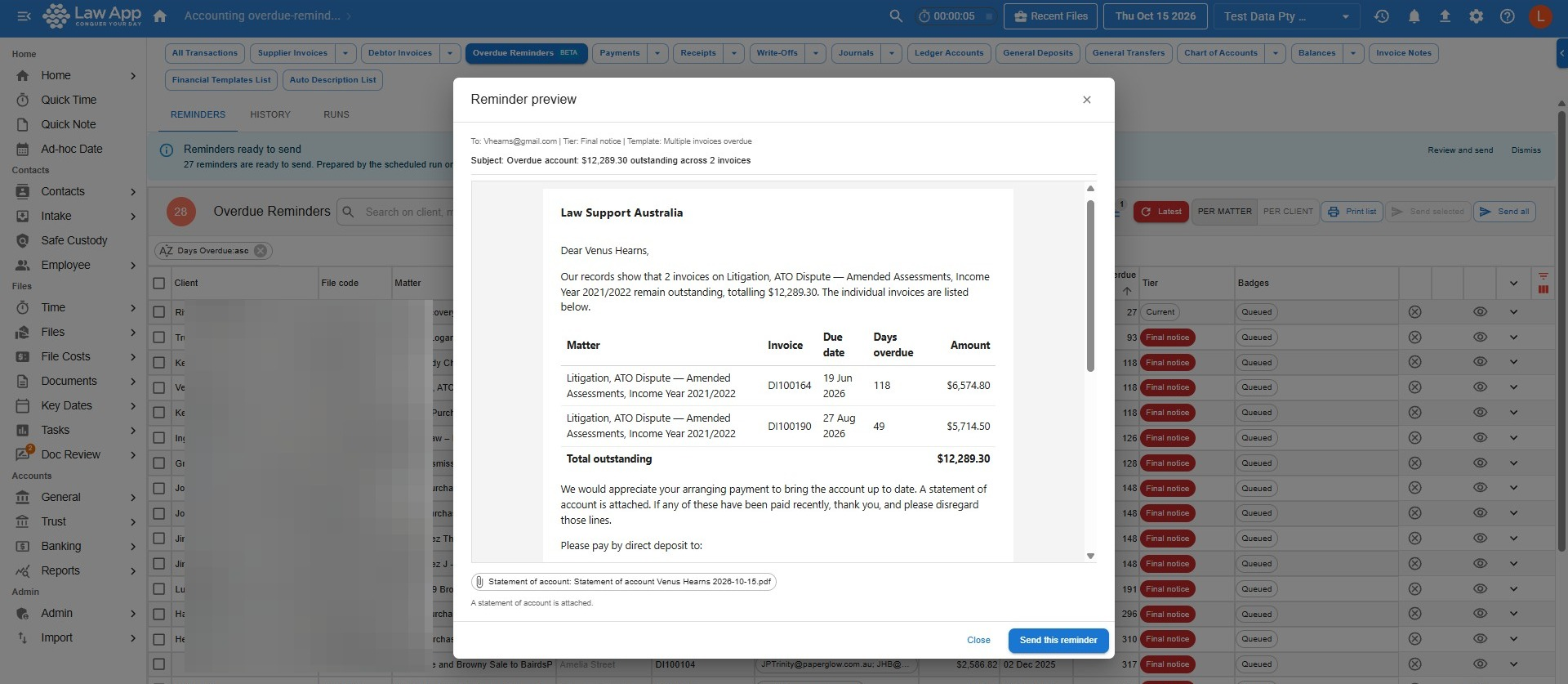Switch view to PER MATTER
Image resolution: width=1568 pixels, height=684 pixels.
point(1224,212)
